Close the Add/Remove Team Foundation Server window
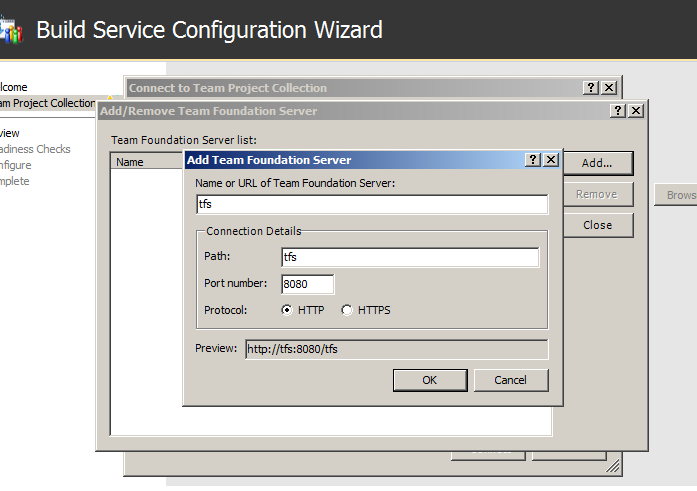The width and height of the screenshot is (697, 491). pyautogui.click(x=636, y=111)
